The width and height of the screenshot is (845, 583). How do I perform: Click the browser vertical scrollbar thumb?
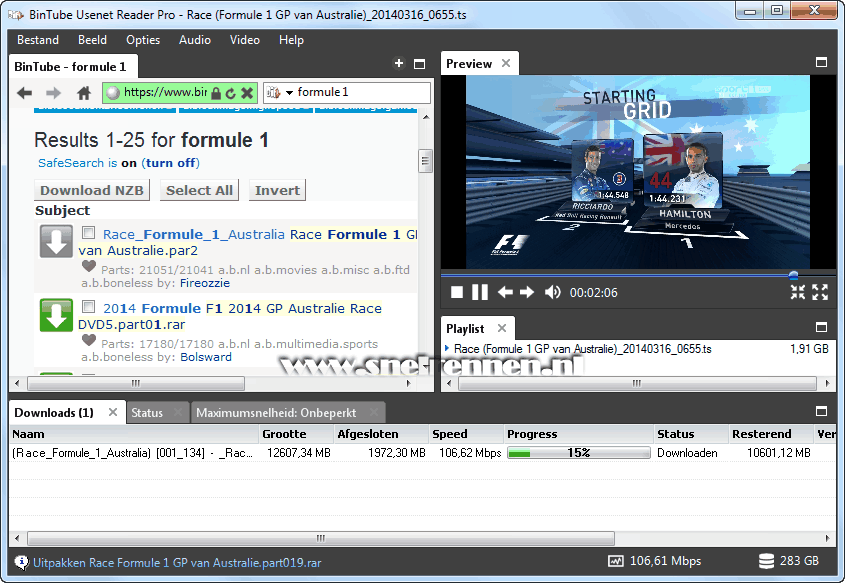(x=425, y=161)
